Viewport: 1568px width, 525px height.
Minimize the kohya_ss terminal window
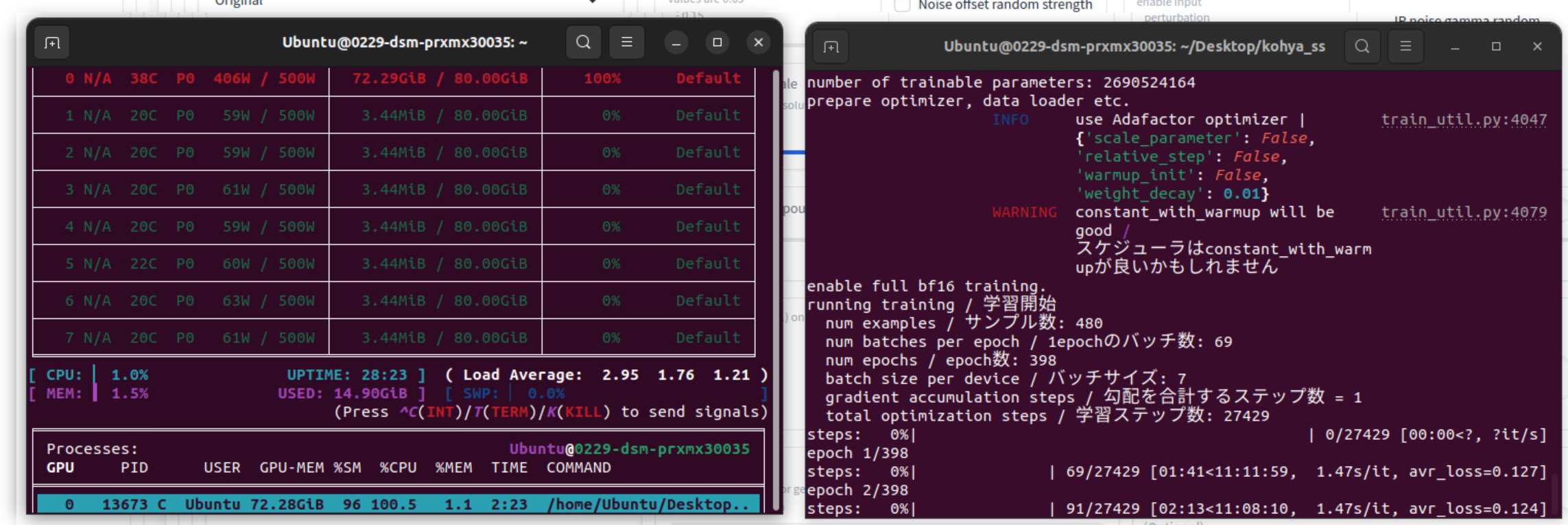pyautogui.click(x=1455, y=47)
